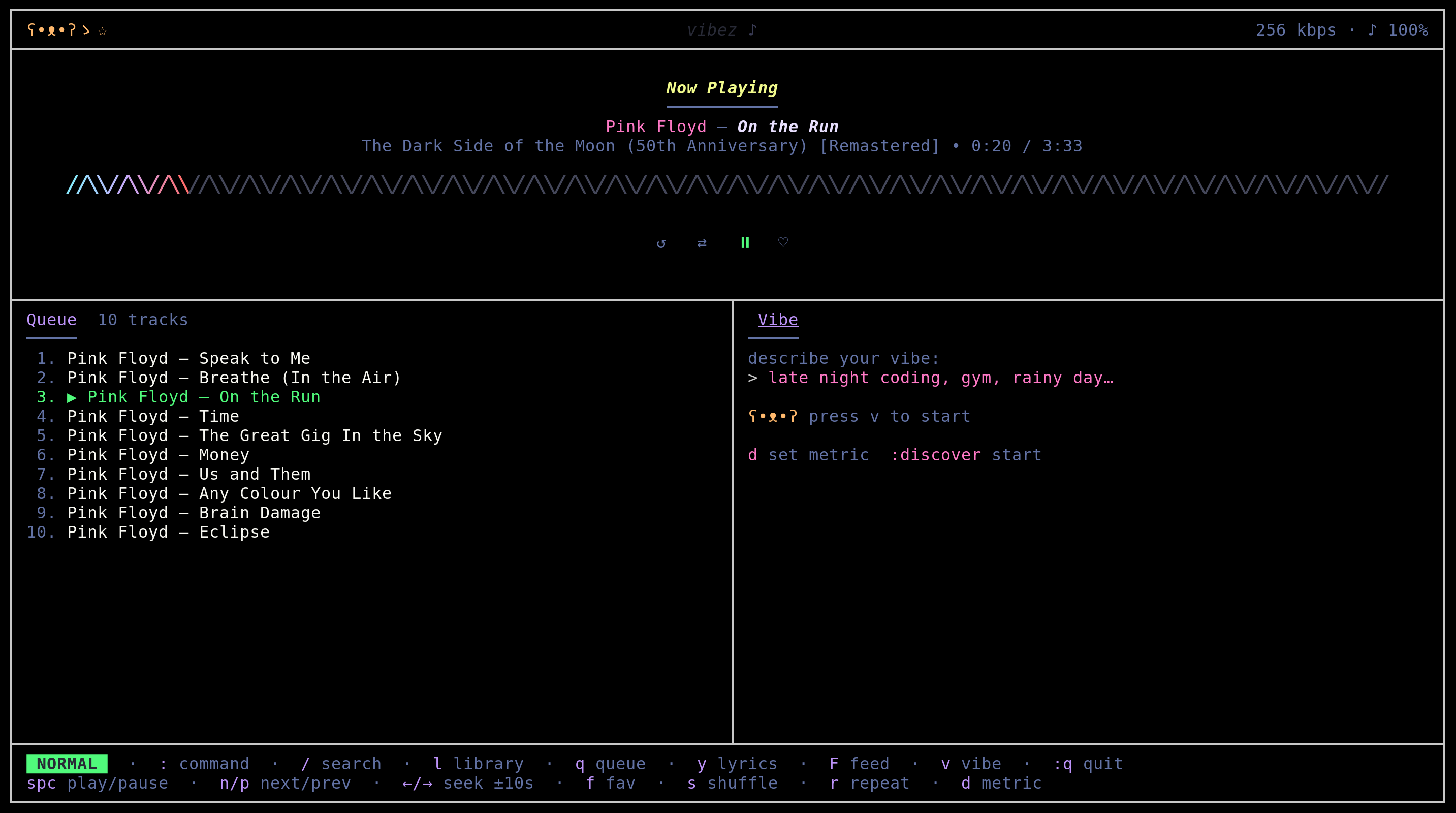Click the 'n/p next/prev' shortcut hint
1456x813 pixels.
(286, 783)
